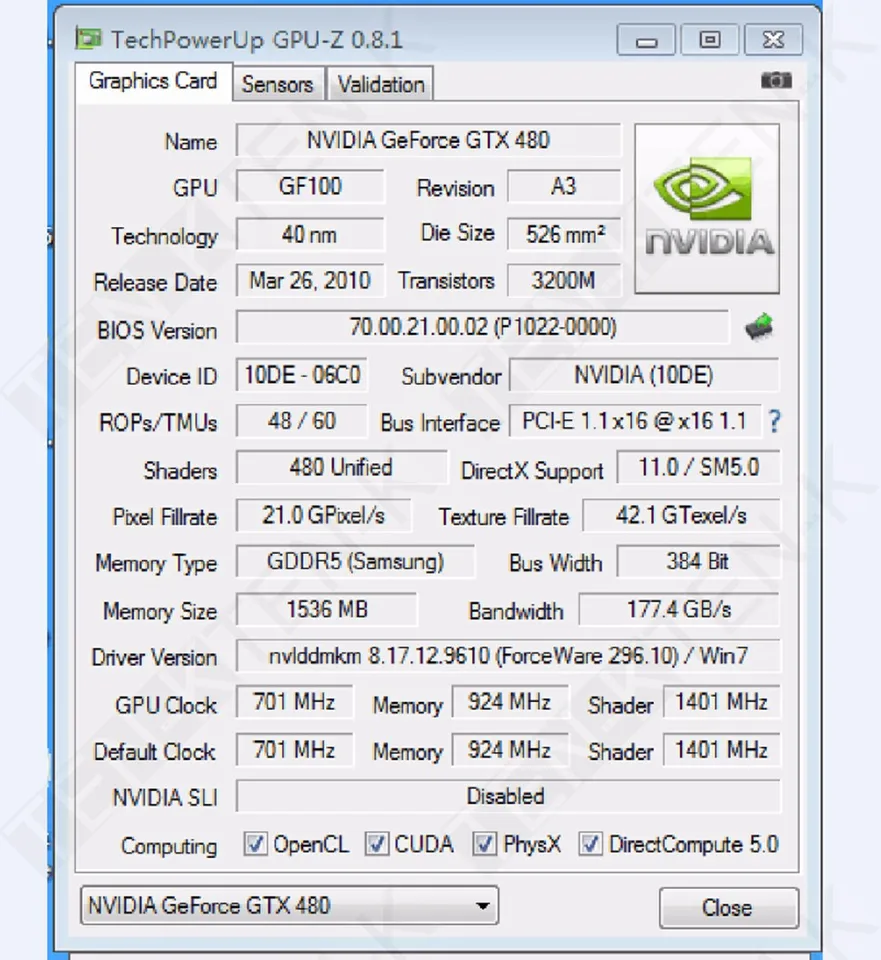Open the GPU selection dropdown arrow
Screen dimensions: 881x960
[x=482, y=906]
